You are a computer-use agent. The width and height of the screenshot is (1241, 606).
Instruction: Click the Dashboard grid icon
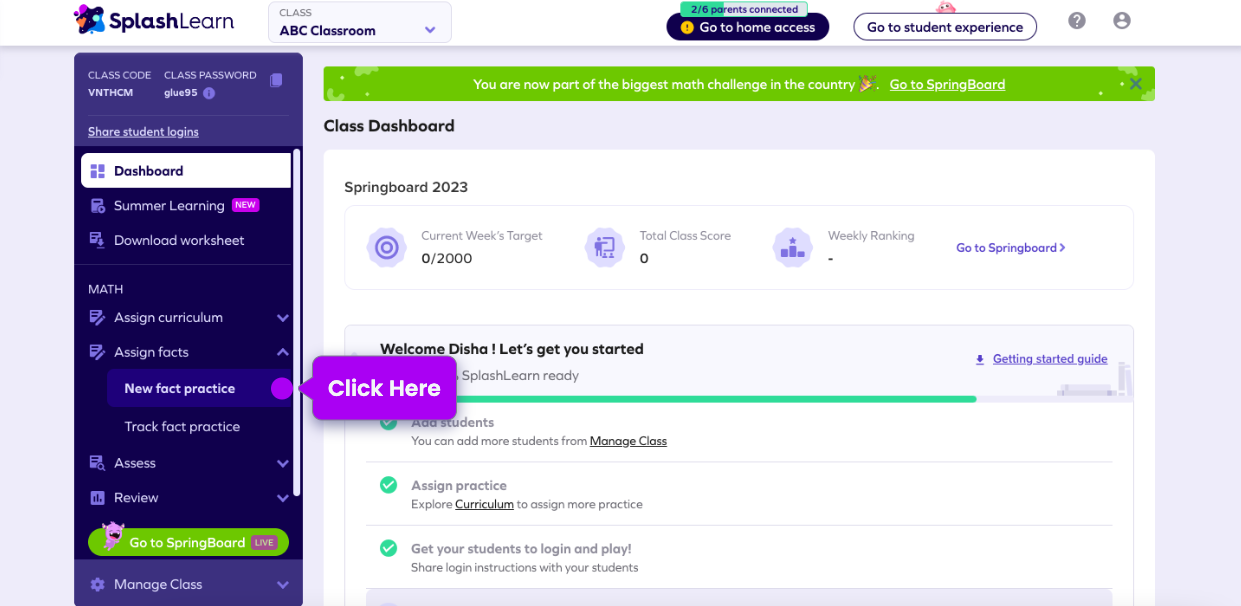98,171
